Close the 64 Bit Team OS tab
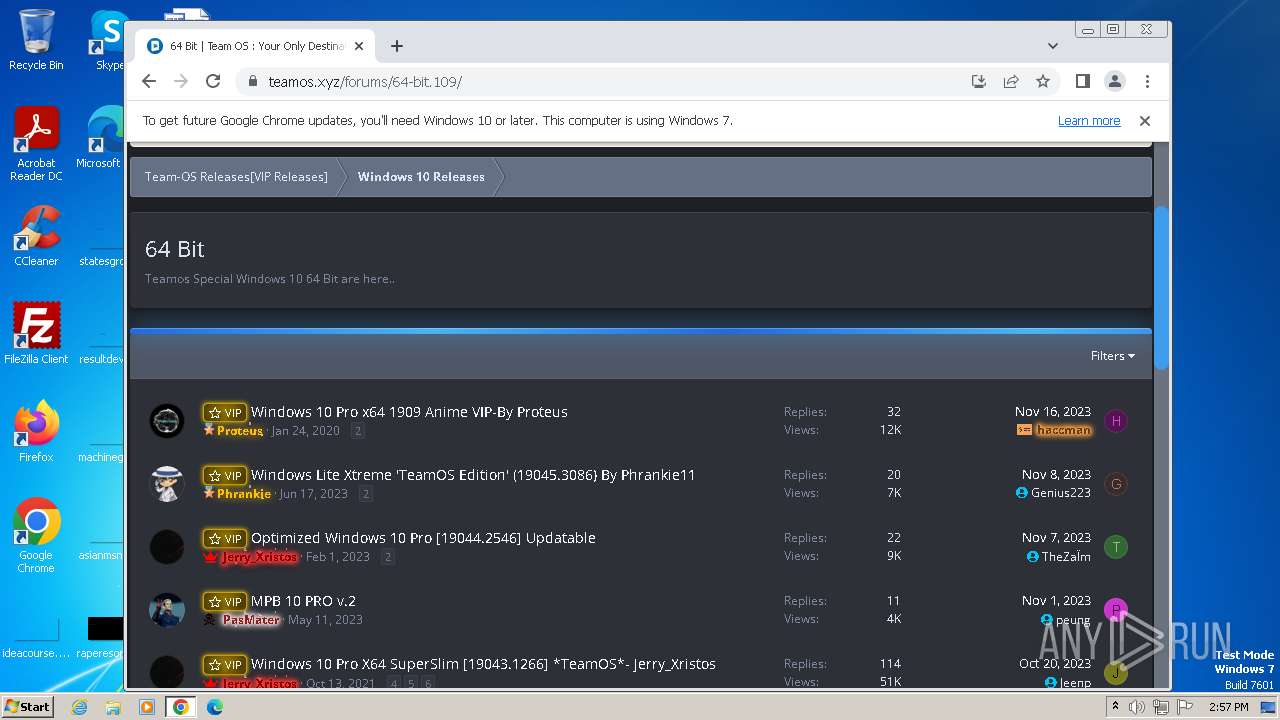Image resolution: width=1280 pixels, height=720 pixels. click(359, 46)
